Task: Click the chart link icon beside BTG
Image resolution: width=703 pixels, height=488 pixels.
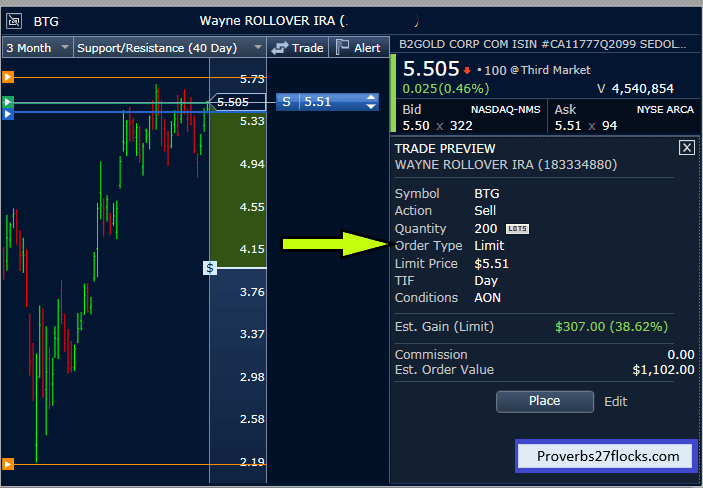Action: pyautogui.click(x=14, y=20)
